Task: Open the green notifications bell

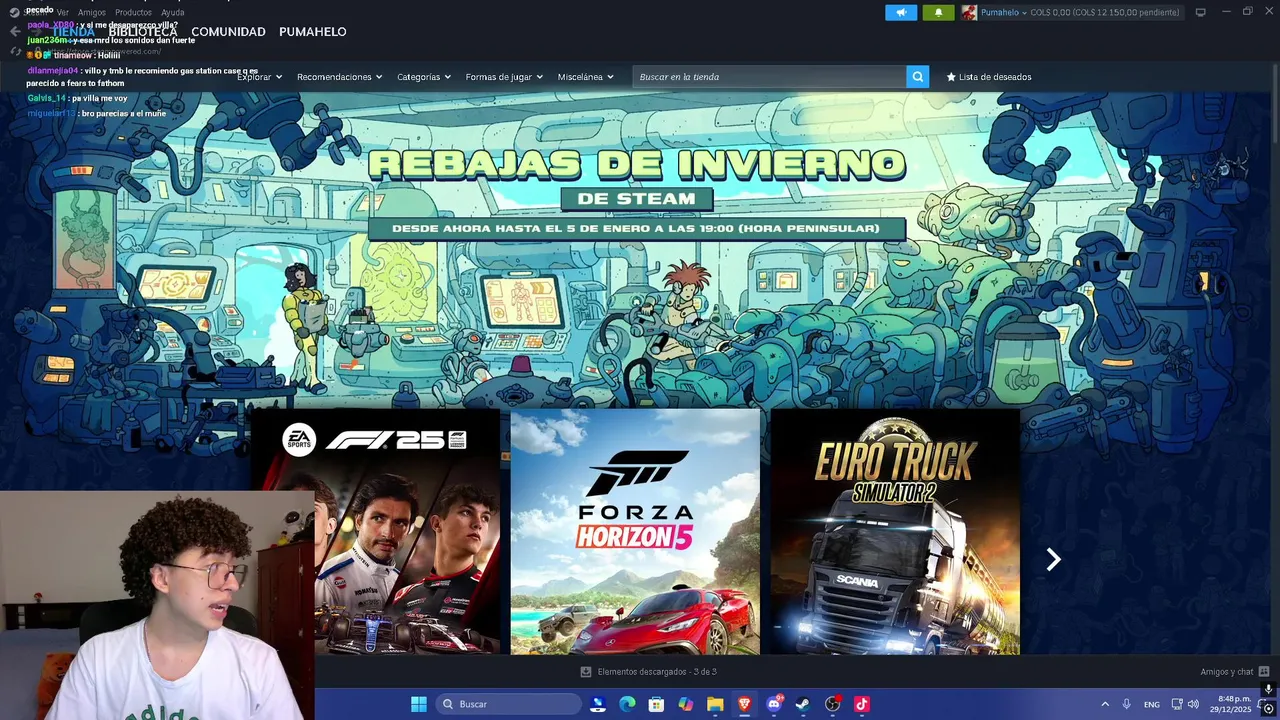Action: 938,12
